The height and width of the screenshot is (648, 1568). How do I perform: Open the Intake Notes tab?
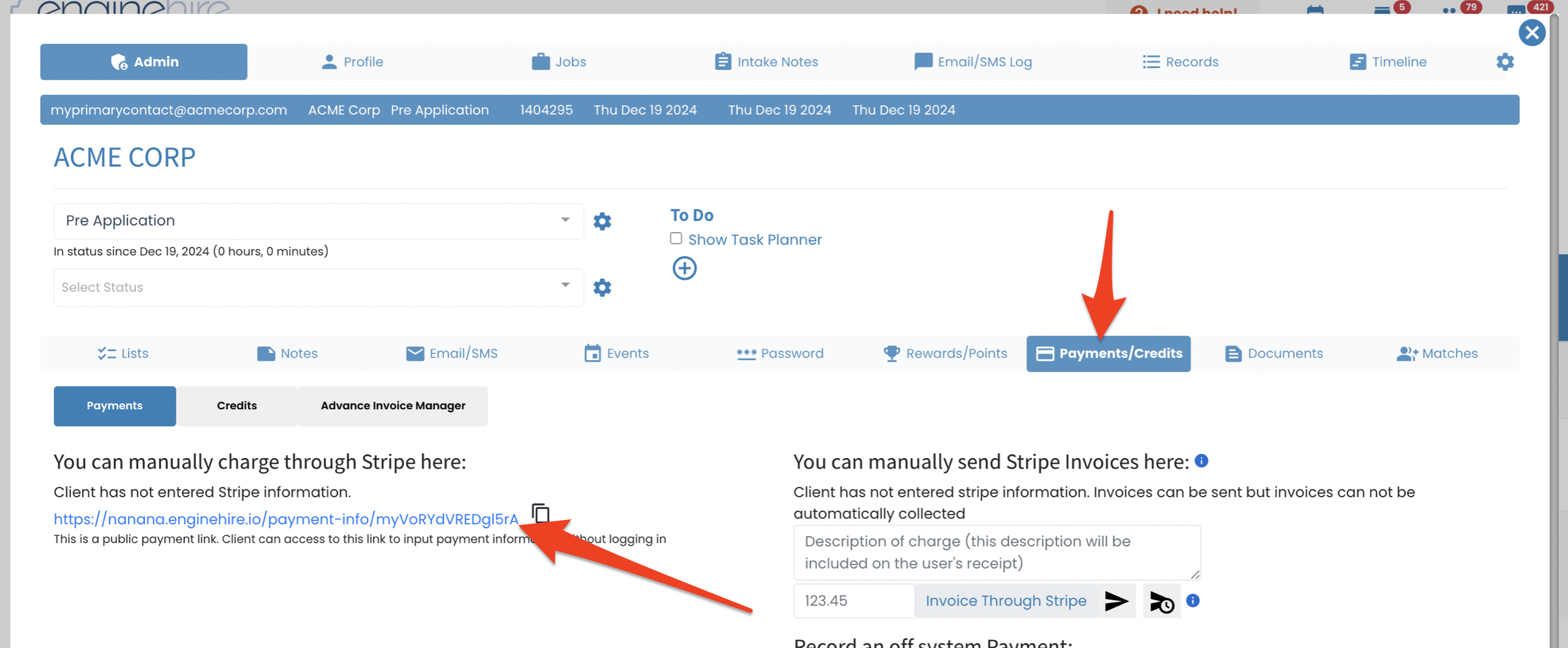tap(766, 62)
